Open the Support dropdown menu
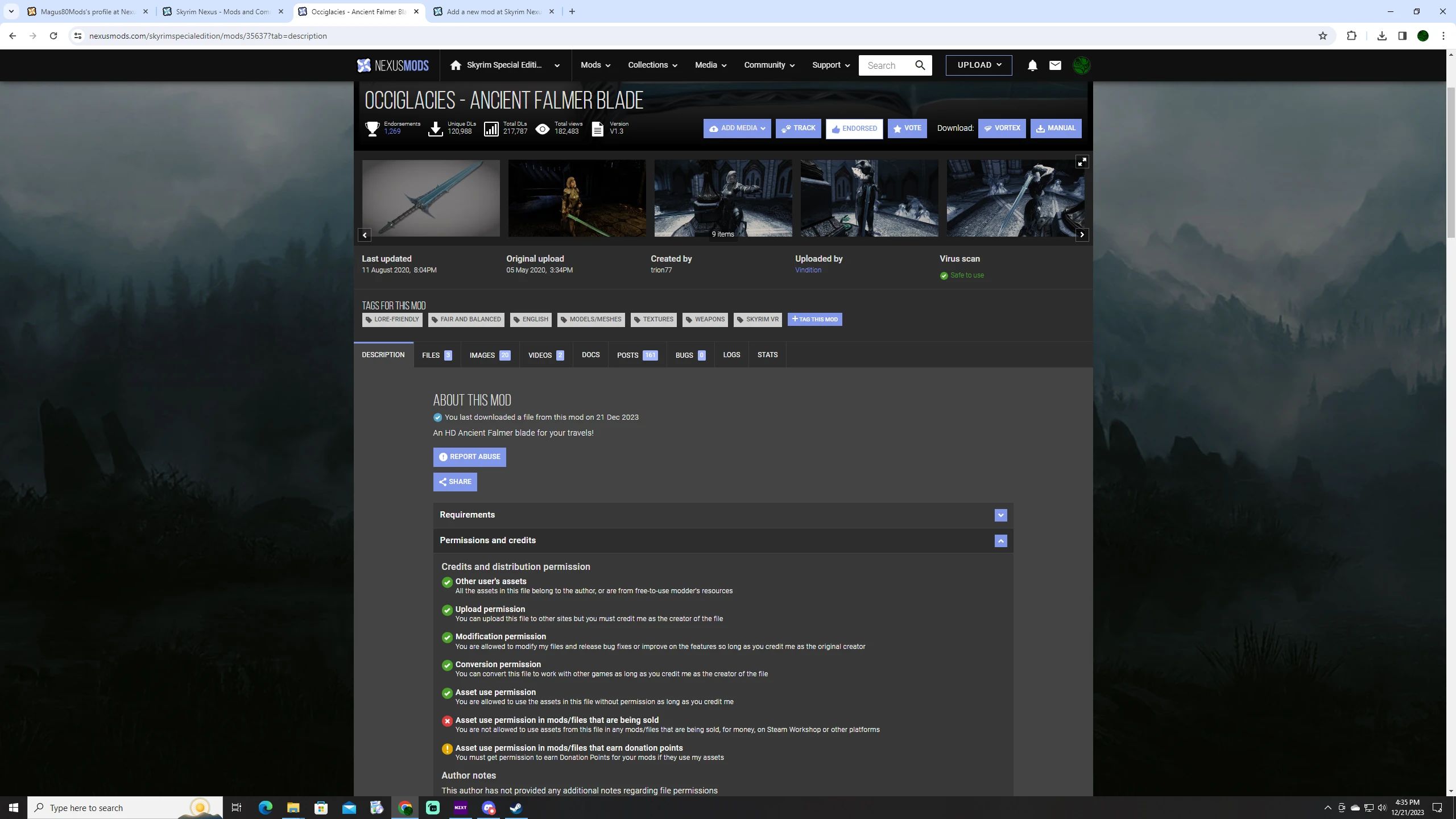The image size is (1456, 819). pyautogui.click(x=831, y=65)
